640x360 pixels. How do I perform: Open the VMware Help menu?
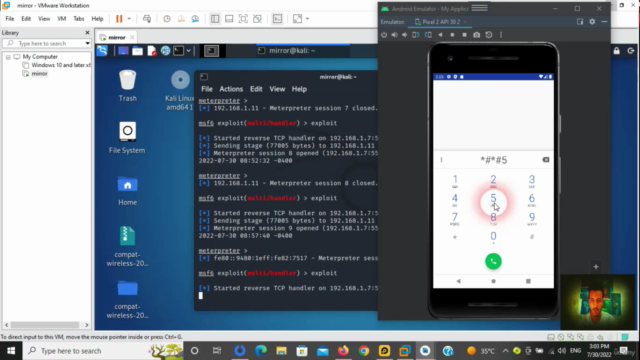[97, 19]
